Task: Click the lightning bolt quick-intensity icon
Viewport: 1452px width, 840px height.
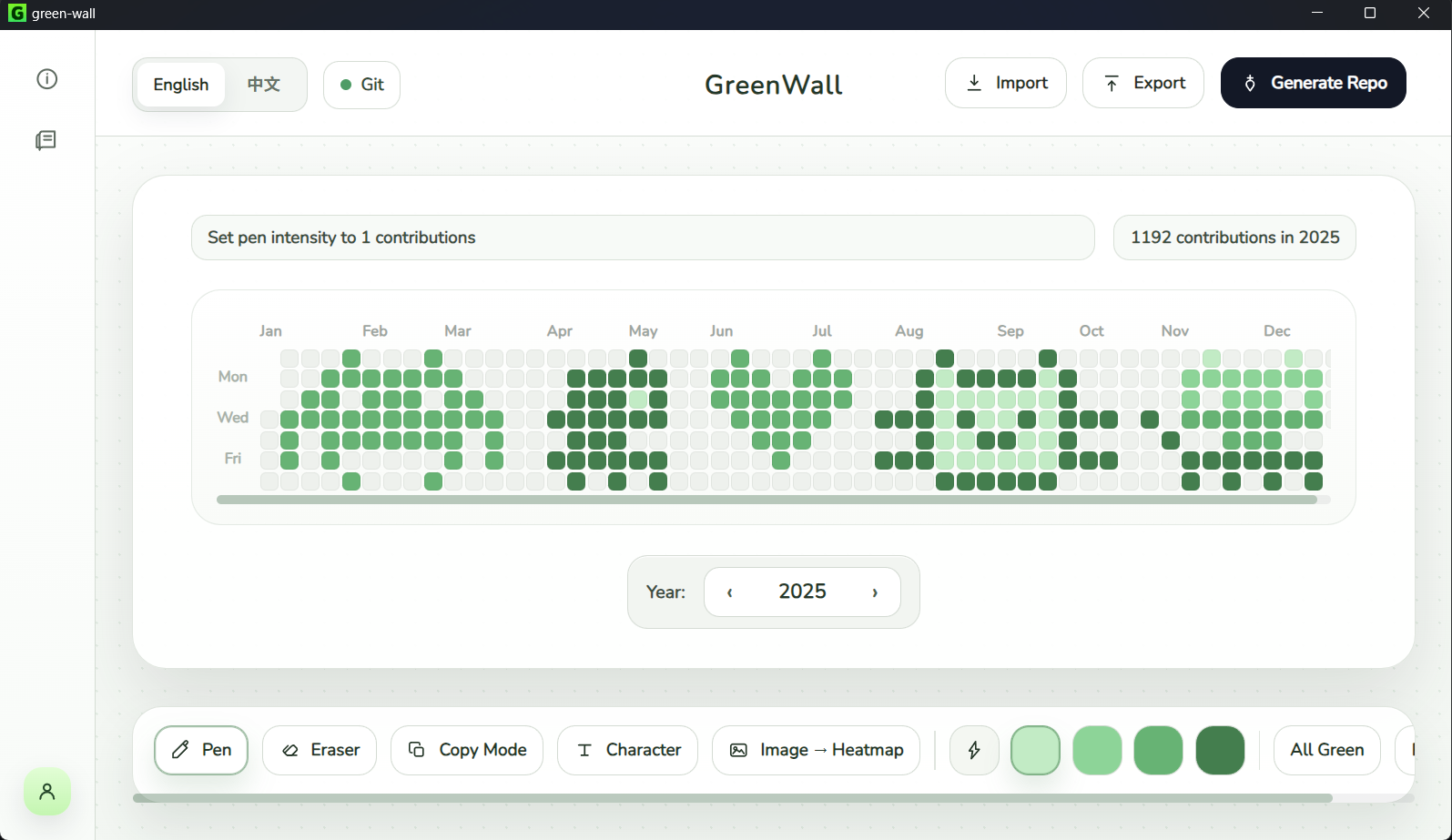Action: (974, 750)
